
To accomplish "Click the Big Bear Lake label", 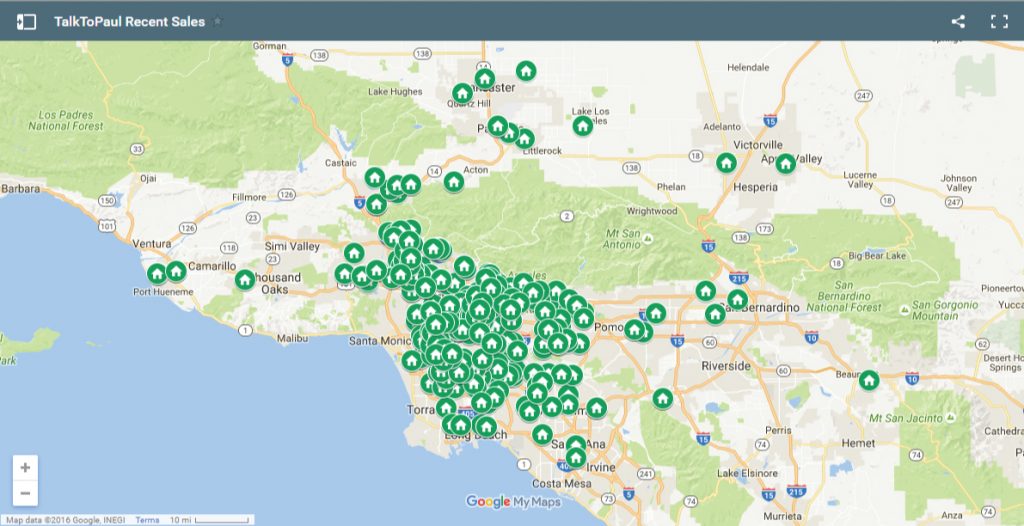I will tap(877, 255).
